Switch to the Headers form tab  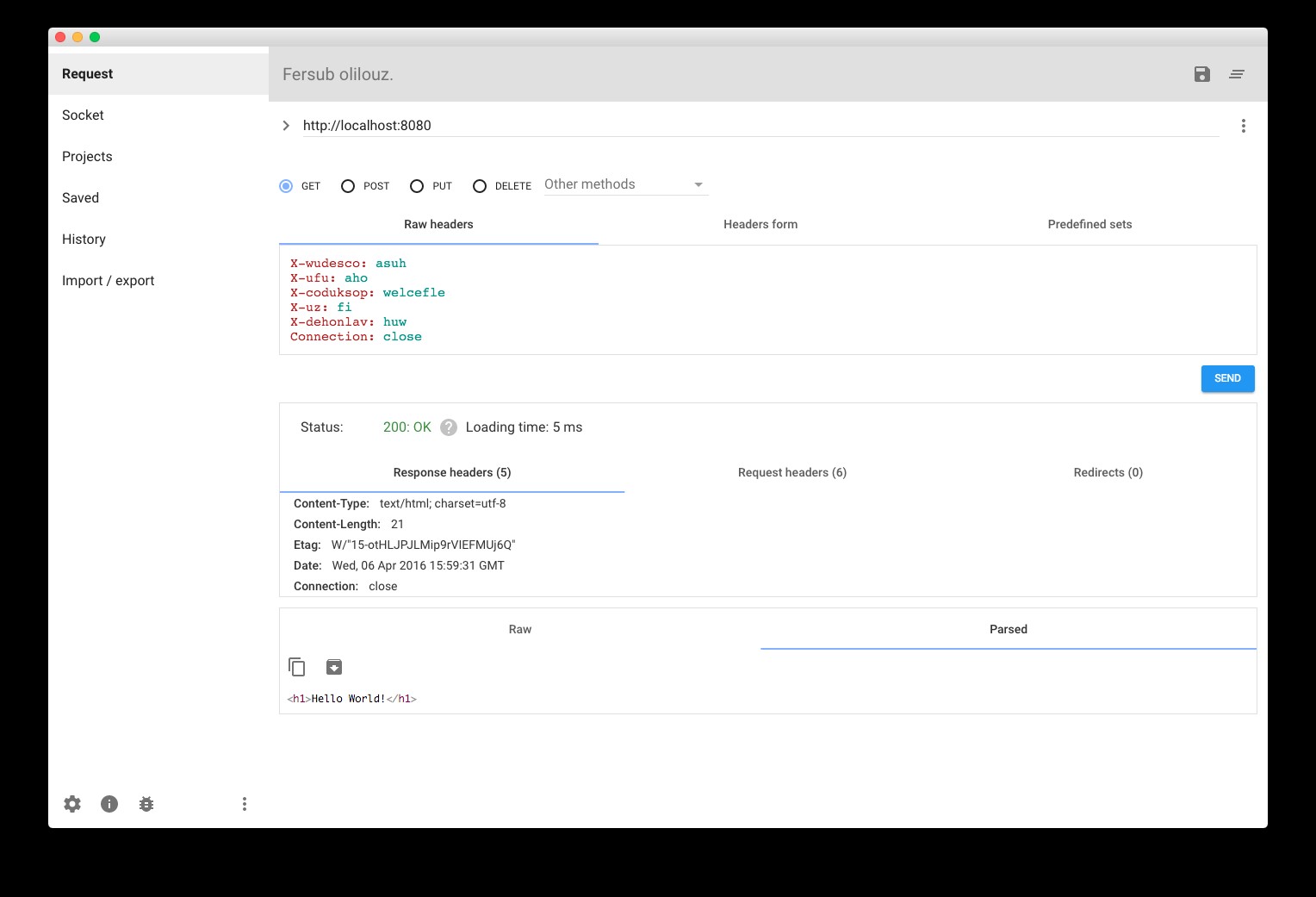(760, 225)
